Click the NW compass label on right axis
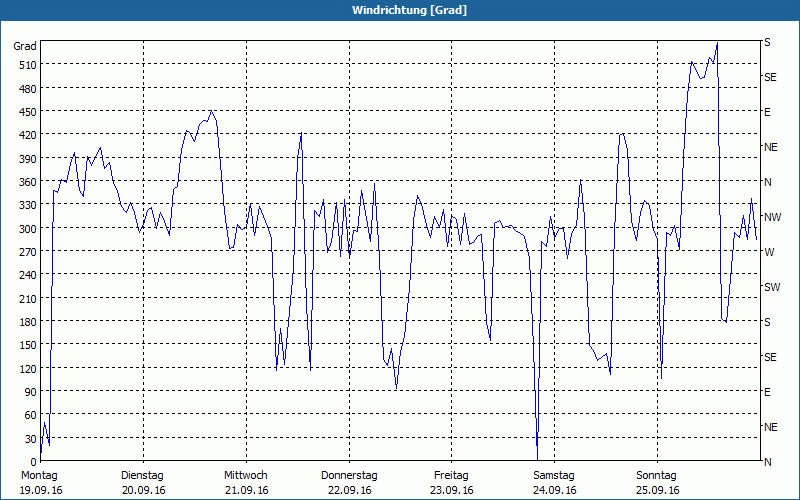This screenshot has width=800, height=500. pos(772,217)
